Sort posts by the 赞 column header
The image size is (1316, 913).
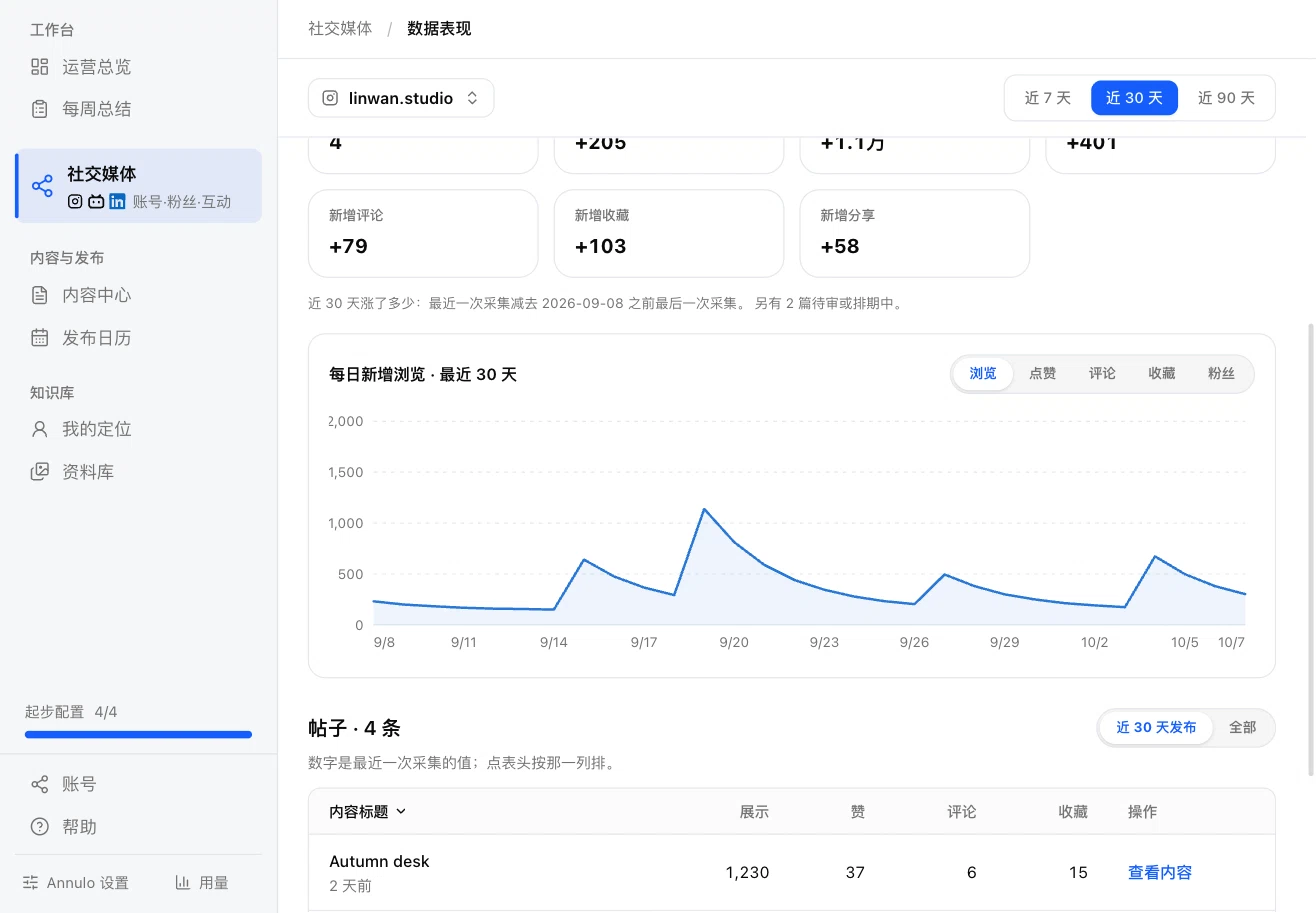coord(857,812)
